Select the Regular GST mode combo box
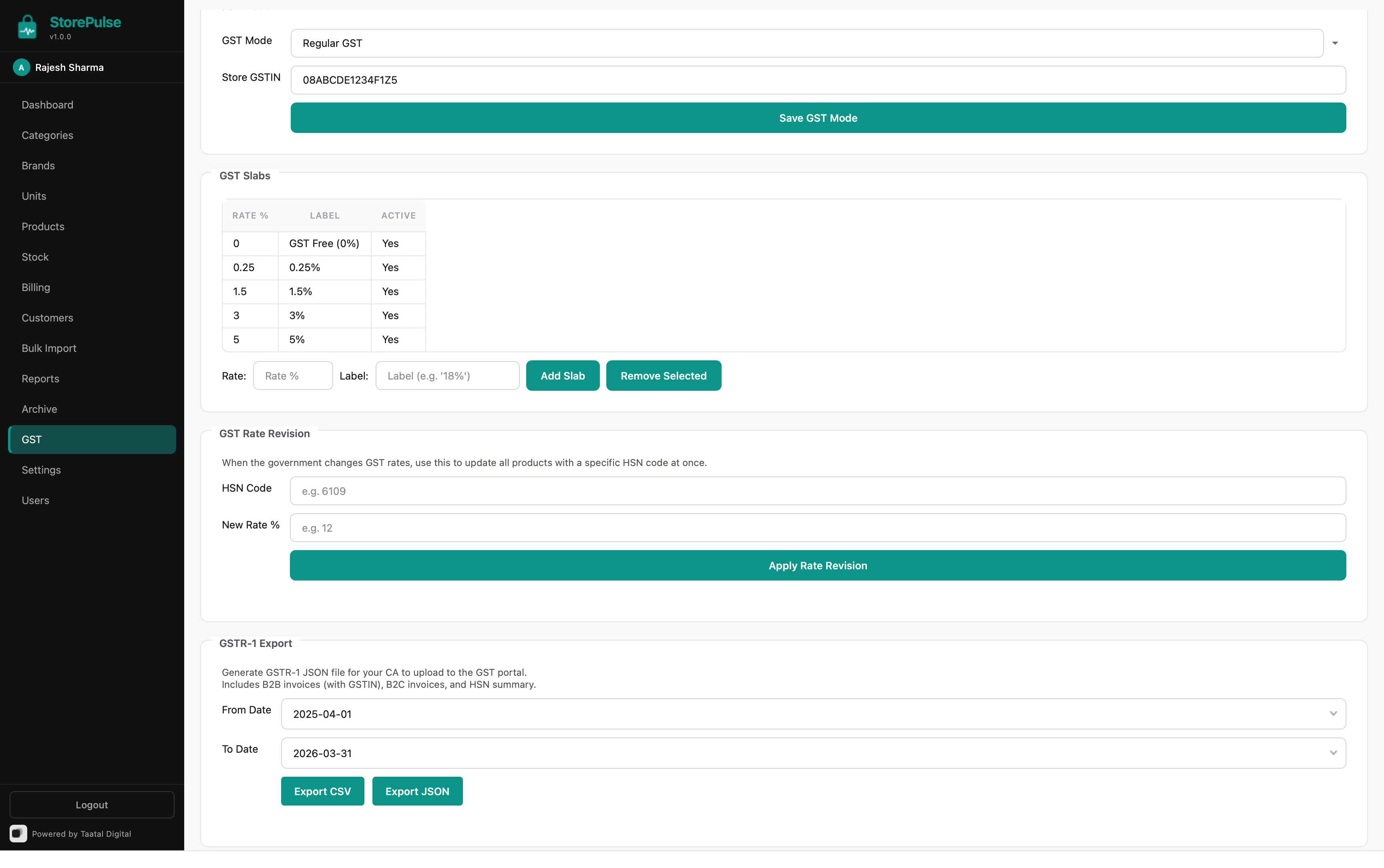This screenshot has width=1384, height=868. click(x=807, y=43)
